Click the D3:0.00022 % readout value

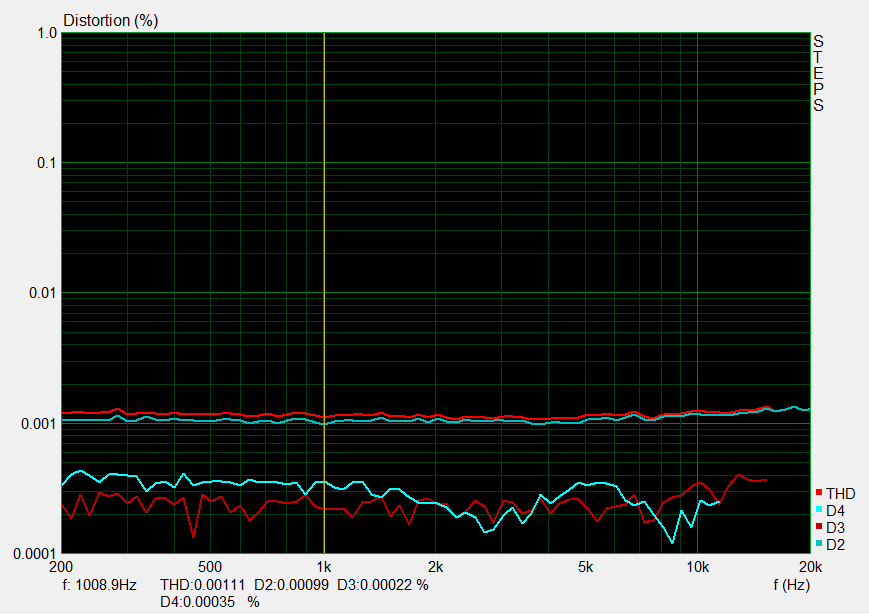pyautogui.click(x=382, y=585)
